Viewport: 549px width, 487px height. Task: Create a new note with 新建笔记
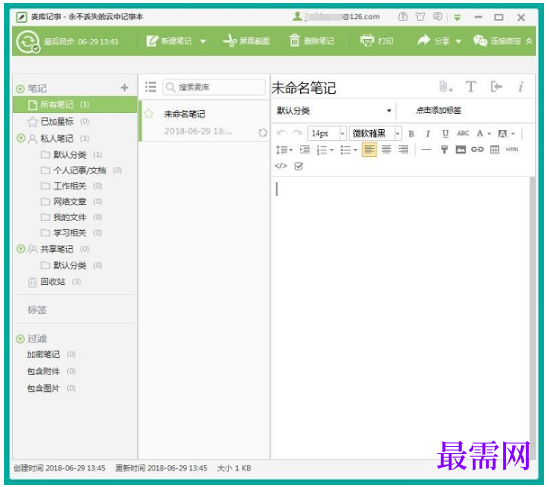pos(169,41)
